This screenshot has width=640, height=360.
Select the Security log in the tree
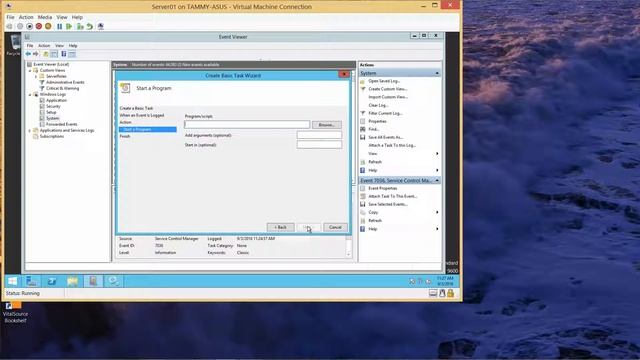coord(53,106)
